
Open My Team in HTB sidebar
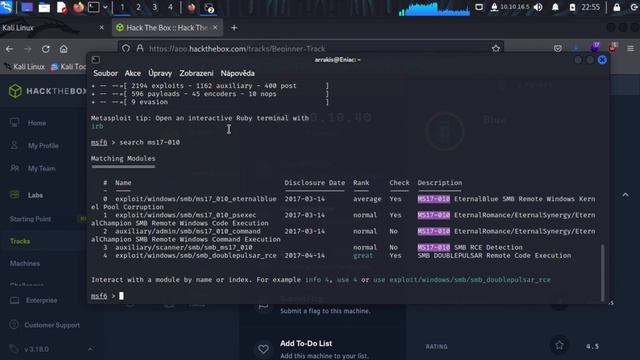click(x=41, y=168)
